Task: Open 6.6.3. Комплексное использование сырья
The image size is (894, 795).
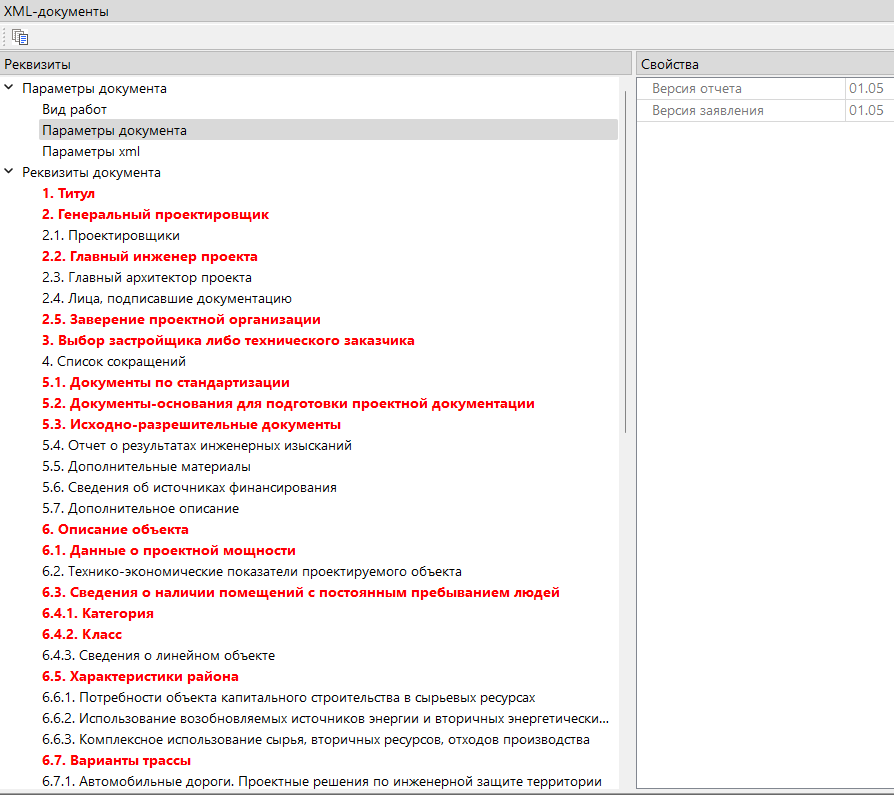Action: (316, 740)
